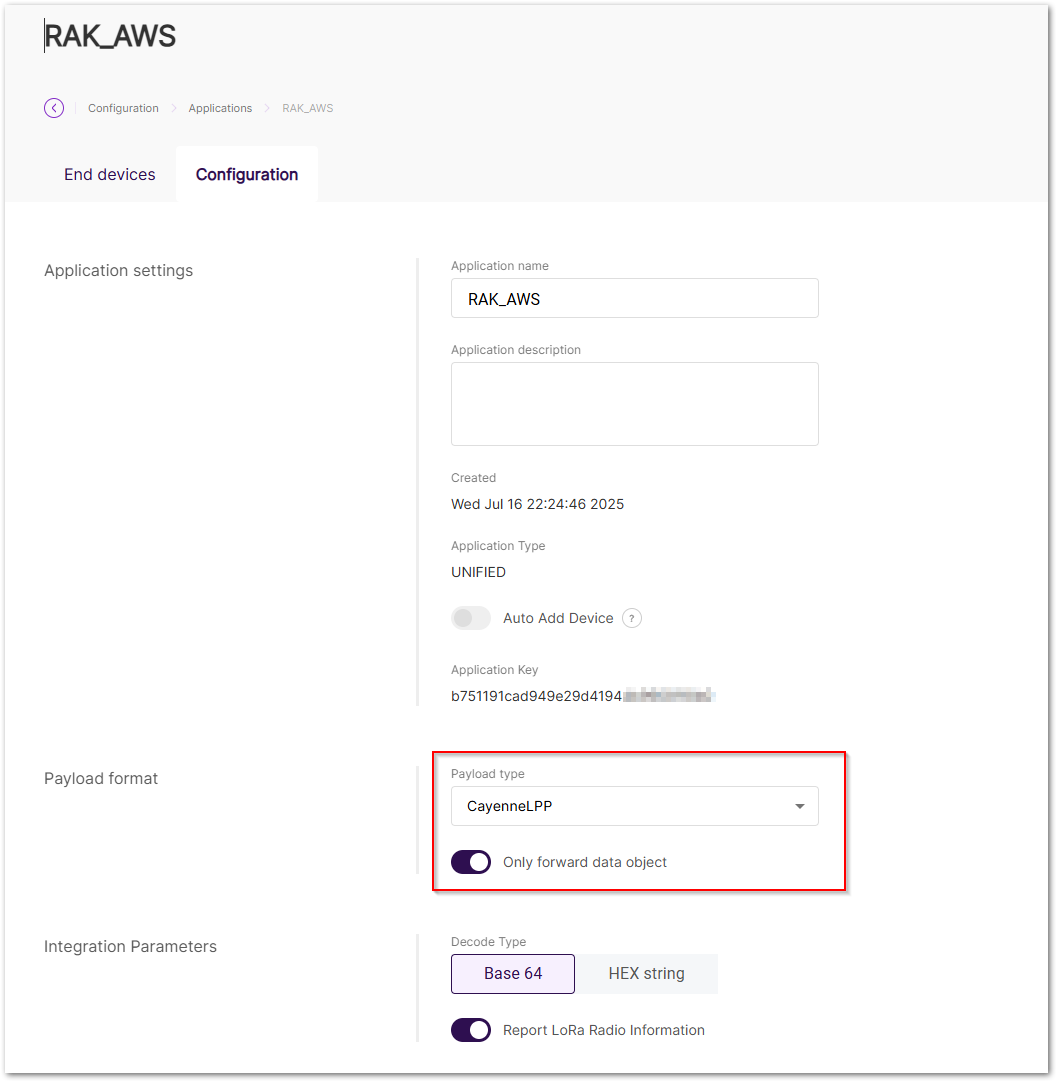Turn off Report LoRa Radio Information
Viewport: 1057px width, 1082px height.
[x=471, y=1030]
